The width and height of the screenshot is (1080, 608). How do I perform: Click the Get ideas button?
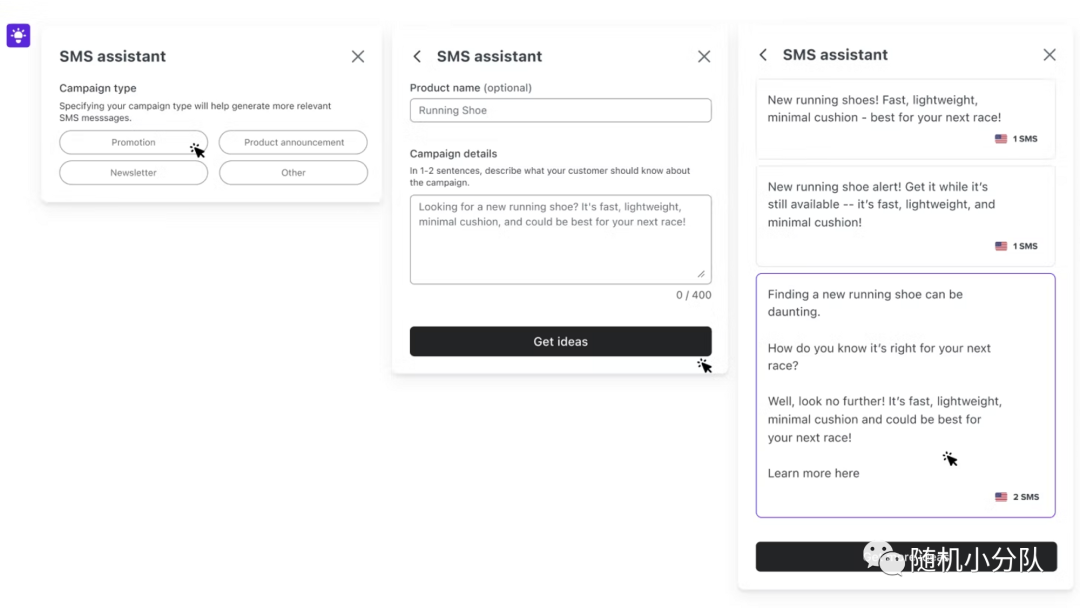tap(561, 342)
